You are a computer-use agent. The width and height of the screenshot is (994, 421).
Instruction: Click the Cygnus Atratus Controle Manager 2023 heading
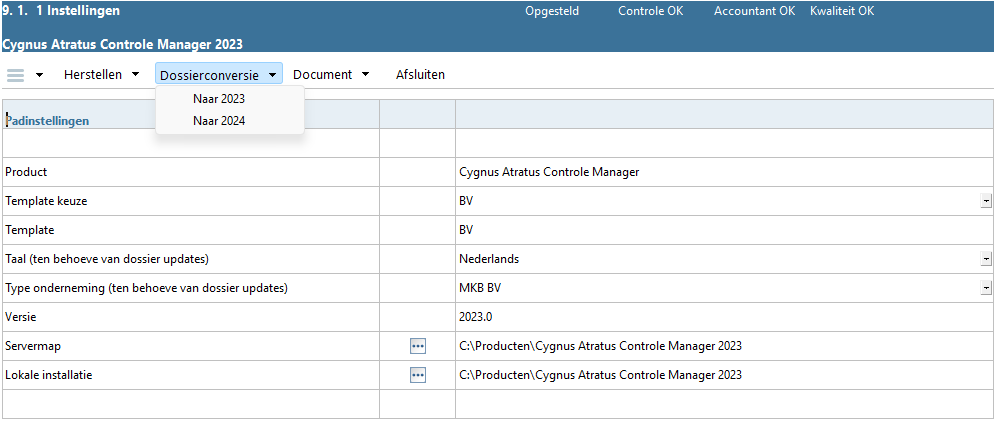(123, 44)
